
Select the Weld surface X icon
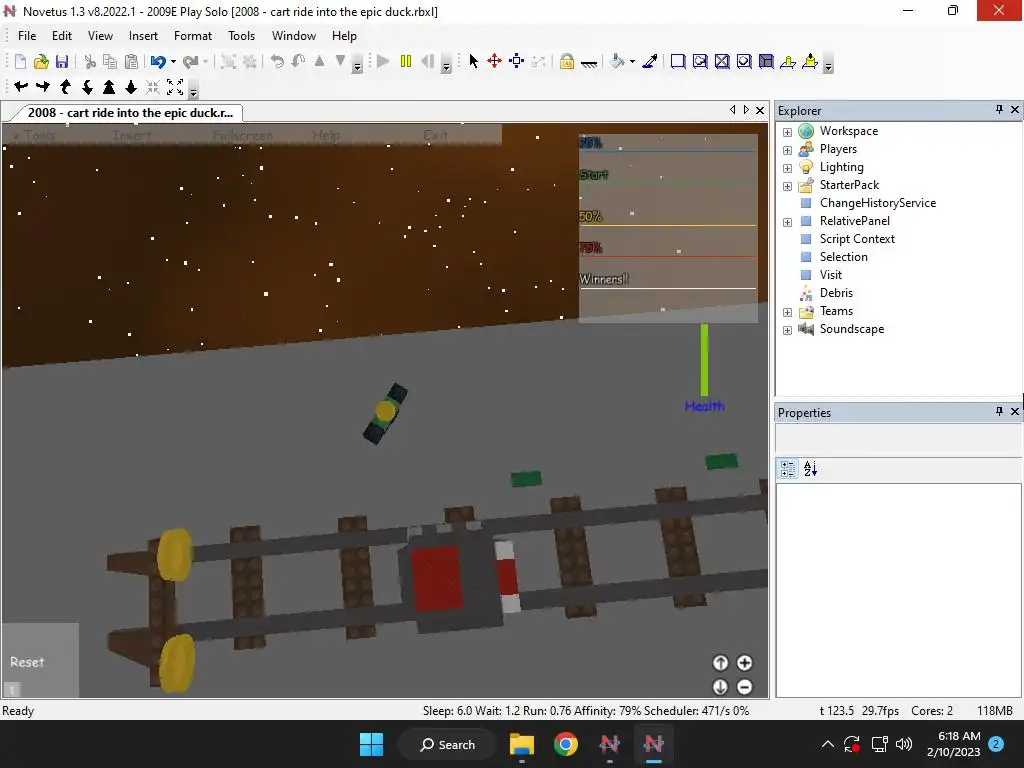click(x=722, y=61)
